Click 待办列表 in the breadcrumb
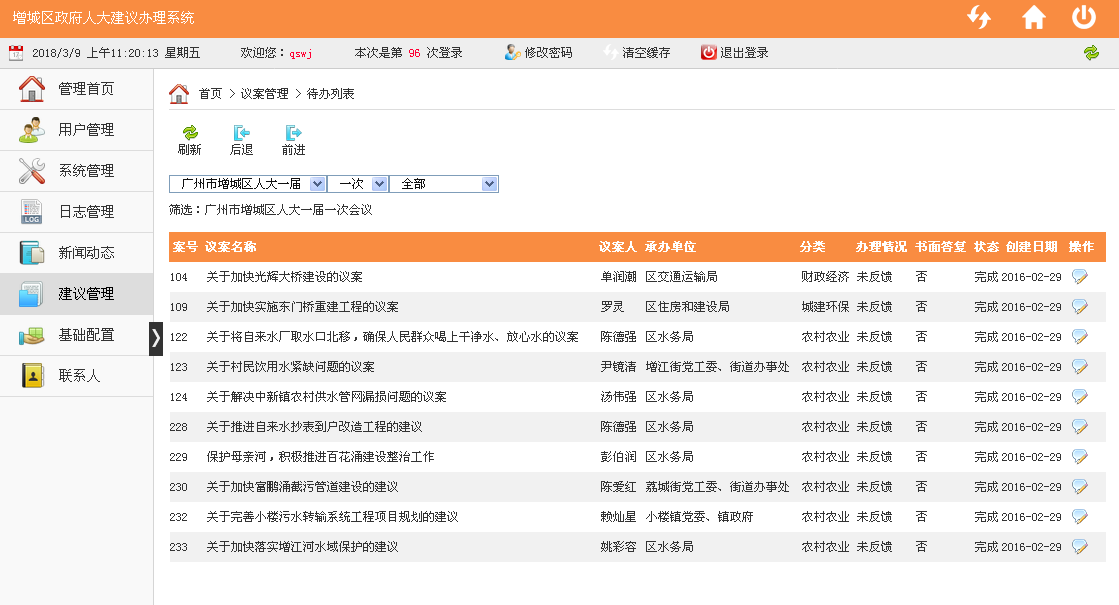Viewport: 1119px width, 605px height. (x=330, y=94)
